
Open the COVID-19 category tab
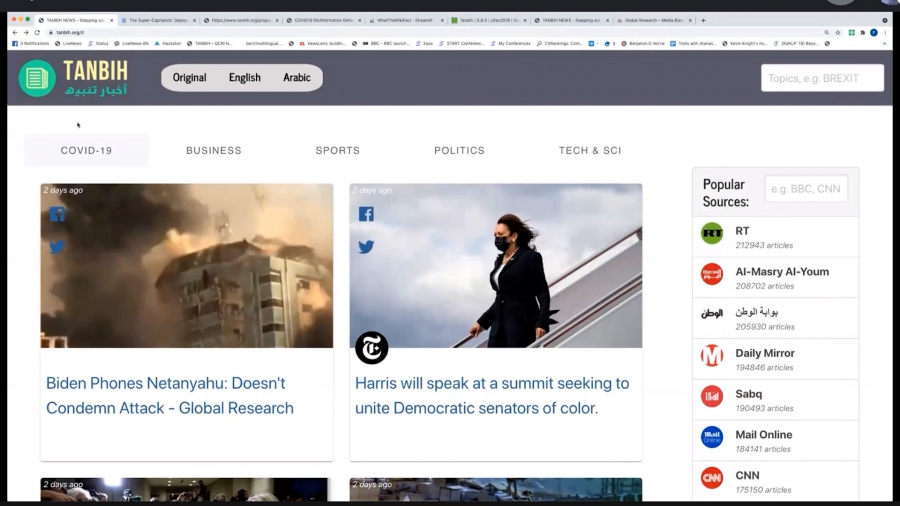click(86, 150)
